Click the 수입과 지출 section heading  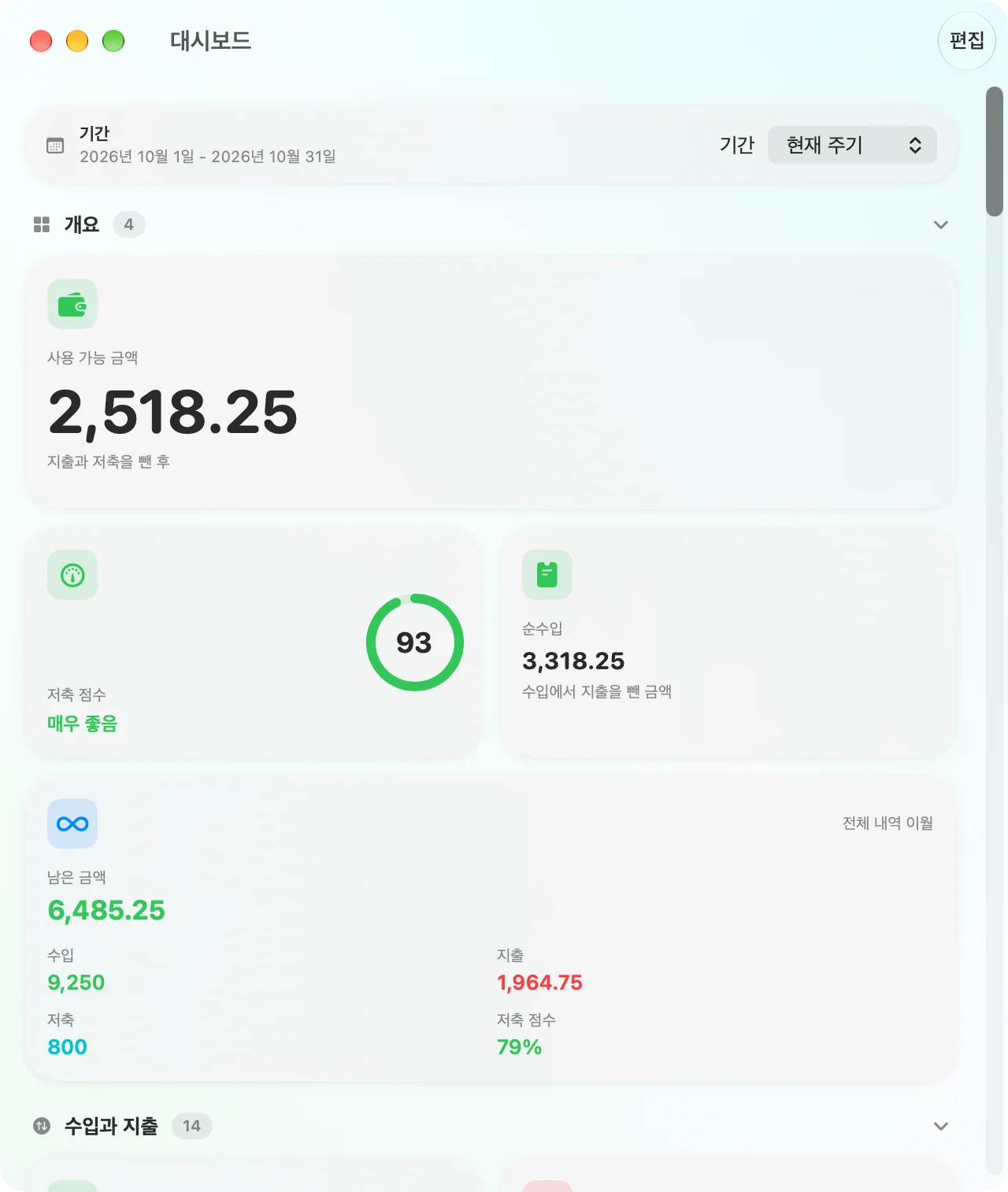(111, 1126)
